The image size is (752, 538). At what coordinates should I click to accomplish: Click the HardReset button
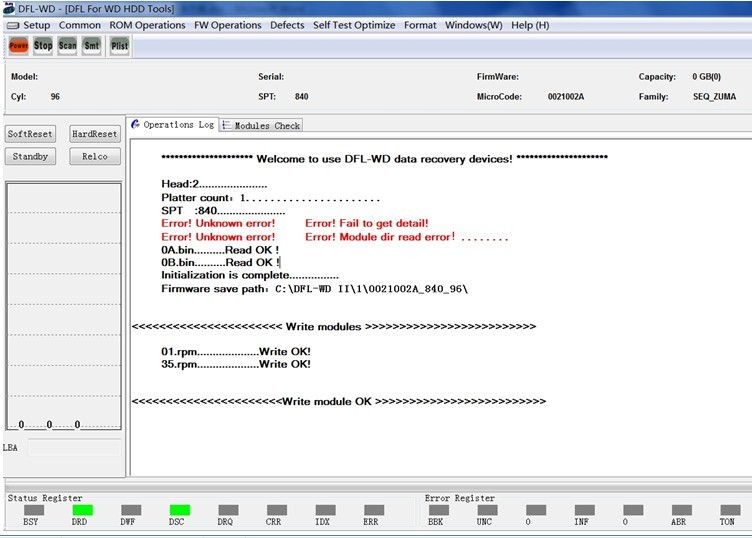[94, 134]
